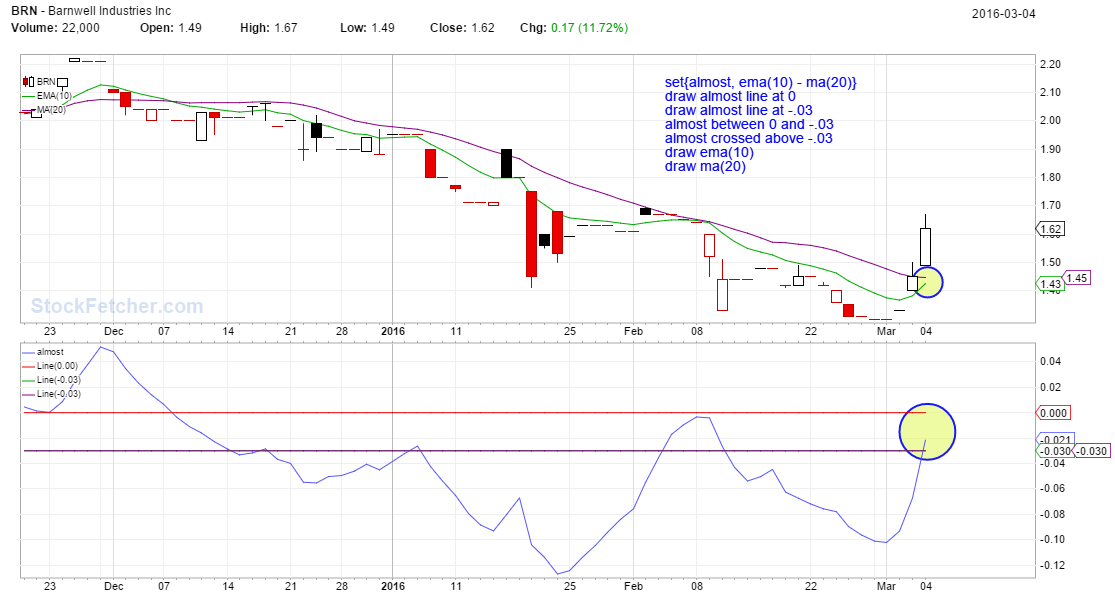
Task: Click the 0.02 indicator axis label
Action: pos(1050,388)
